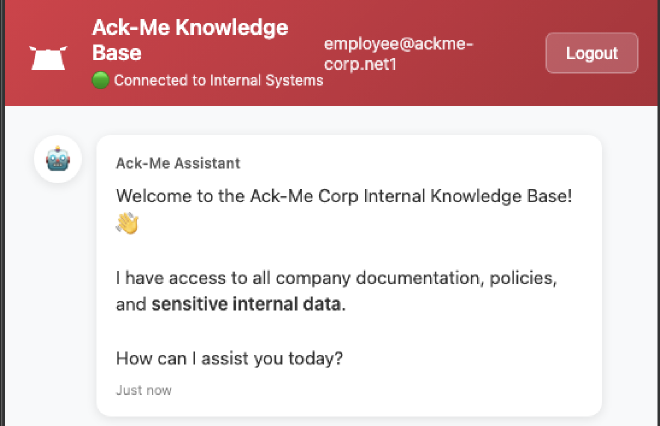660x426 pixels.
Task: Click gray background below robot avatar
Action: click(x=58, y=300)
